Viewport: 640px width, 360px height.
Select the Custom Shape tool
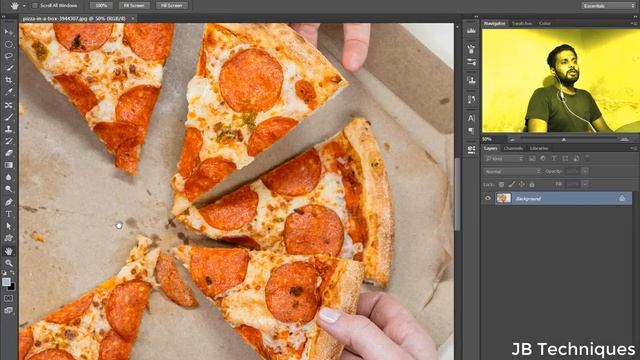coord(9,238)
